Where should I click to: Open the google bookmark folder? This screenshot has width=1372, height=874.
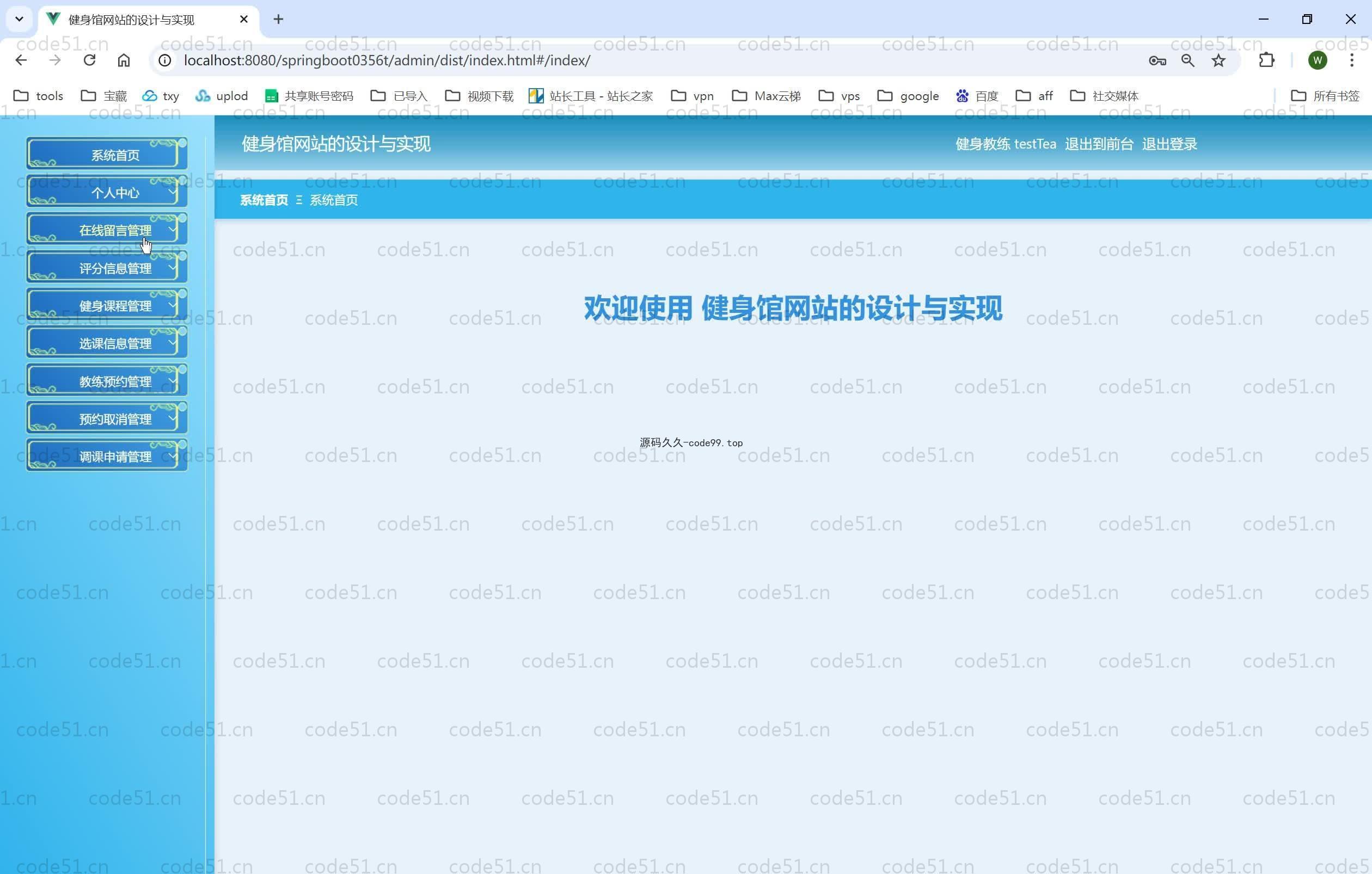click(908, 96)
